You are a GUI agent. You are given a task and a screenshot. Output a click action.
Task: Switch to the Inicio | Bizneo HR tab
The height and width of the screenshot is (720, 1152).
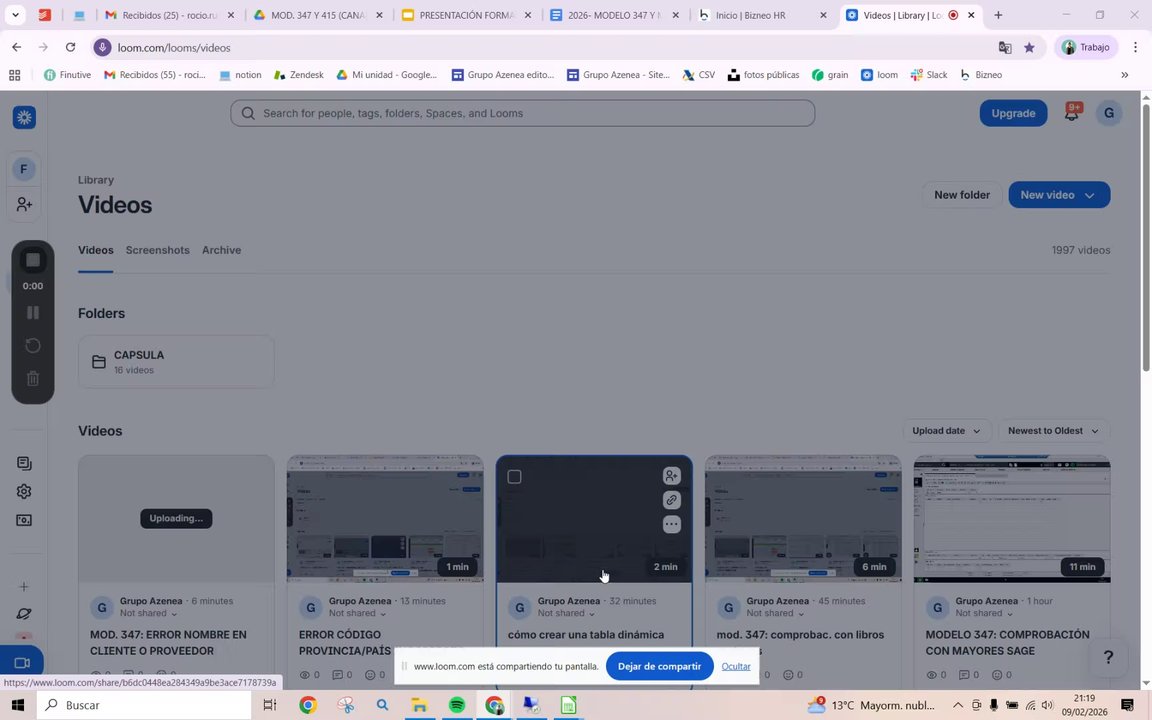(763, 15)
